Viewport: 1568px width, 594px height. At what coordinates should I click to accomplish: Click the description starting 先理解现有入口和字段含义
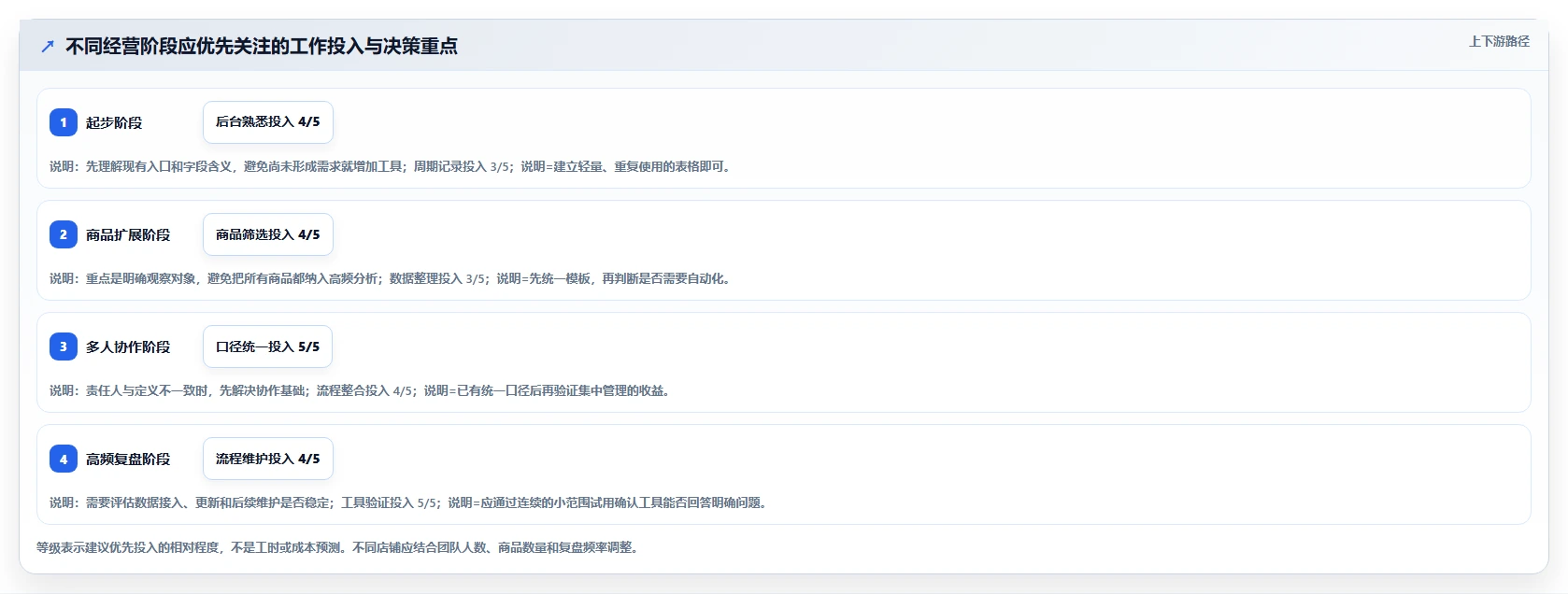tap(392, 166)
